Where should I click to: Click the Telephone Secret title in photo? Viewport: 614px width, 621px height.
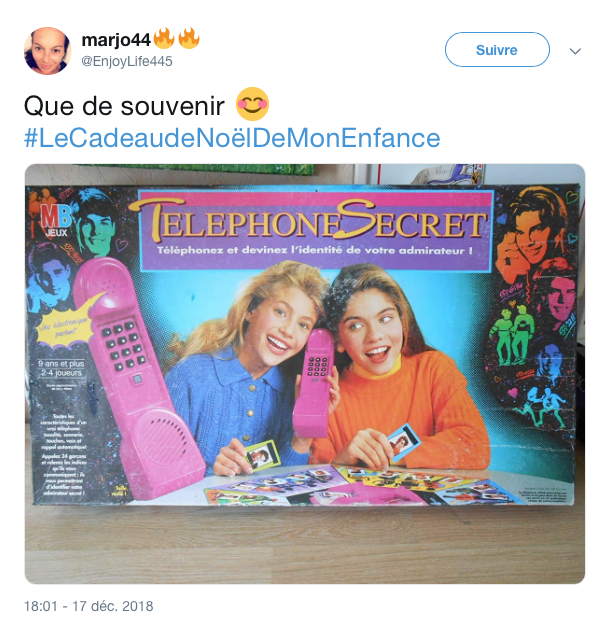(309, 219)
